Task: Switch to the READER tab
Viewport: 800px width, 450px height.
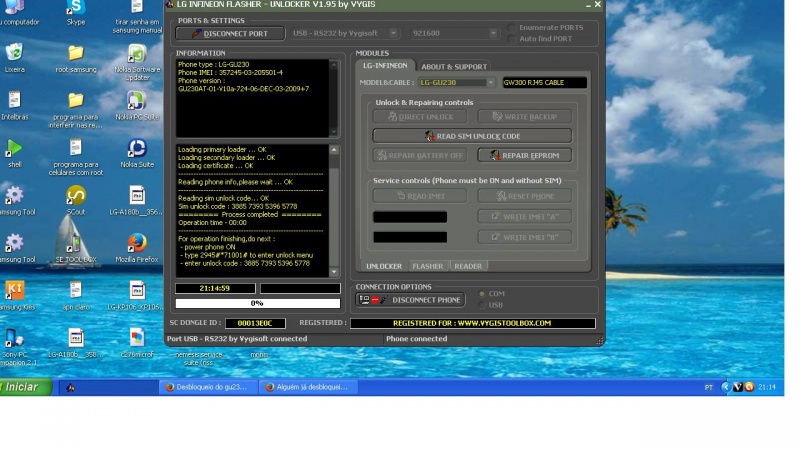Action: [x=468, y=266]
